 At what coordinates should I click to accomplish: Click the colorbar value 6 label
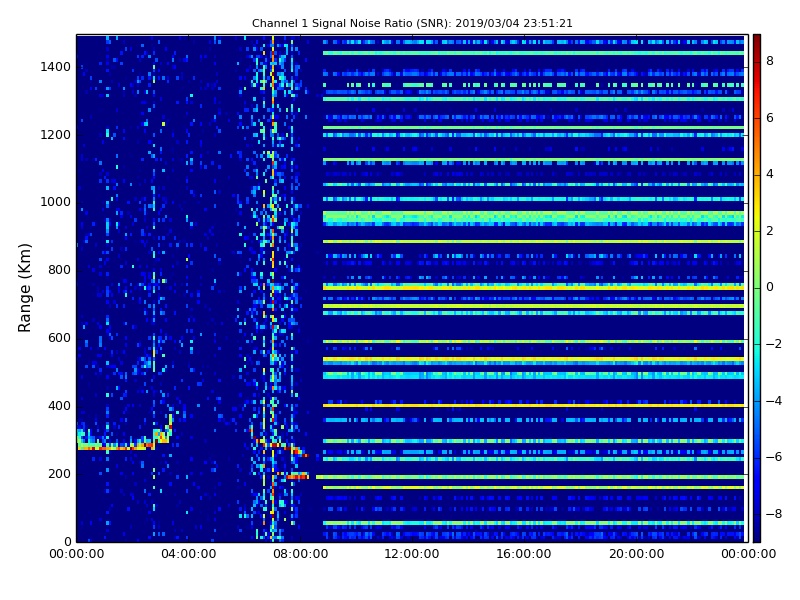(770, 118)
